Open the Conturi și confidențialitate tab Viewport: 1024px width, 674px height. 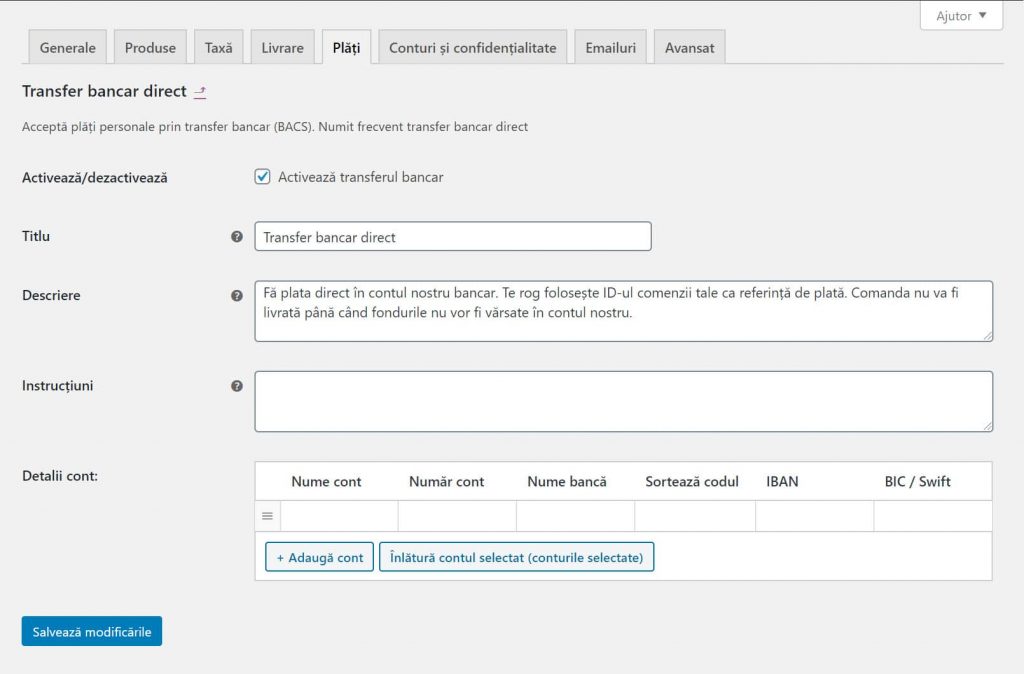point(473,48)
